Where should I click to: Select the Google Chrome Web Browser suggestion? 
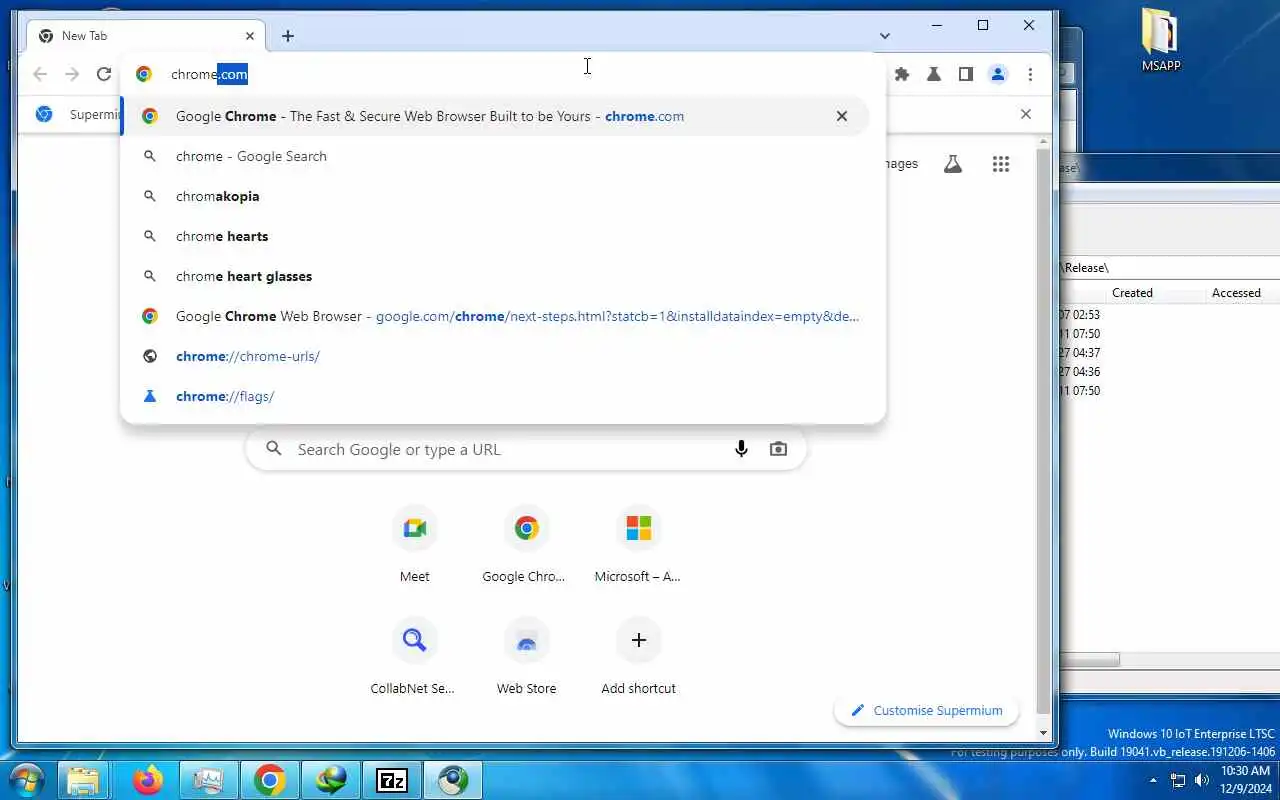pyautogui.click(x=495, y=316)
